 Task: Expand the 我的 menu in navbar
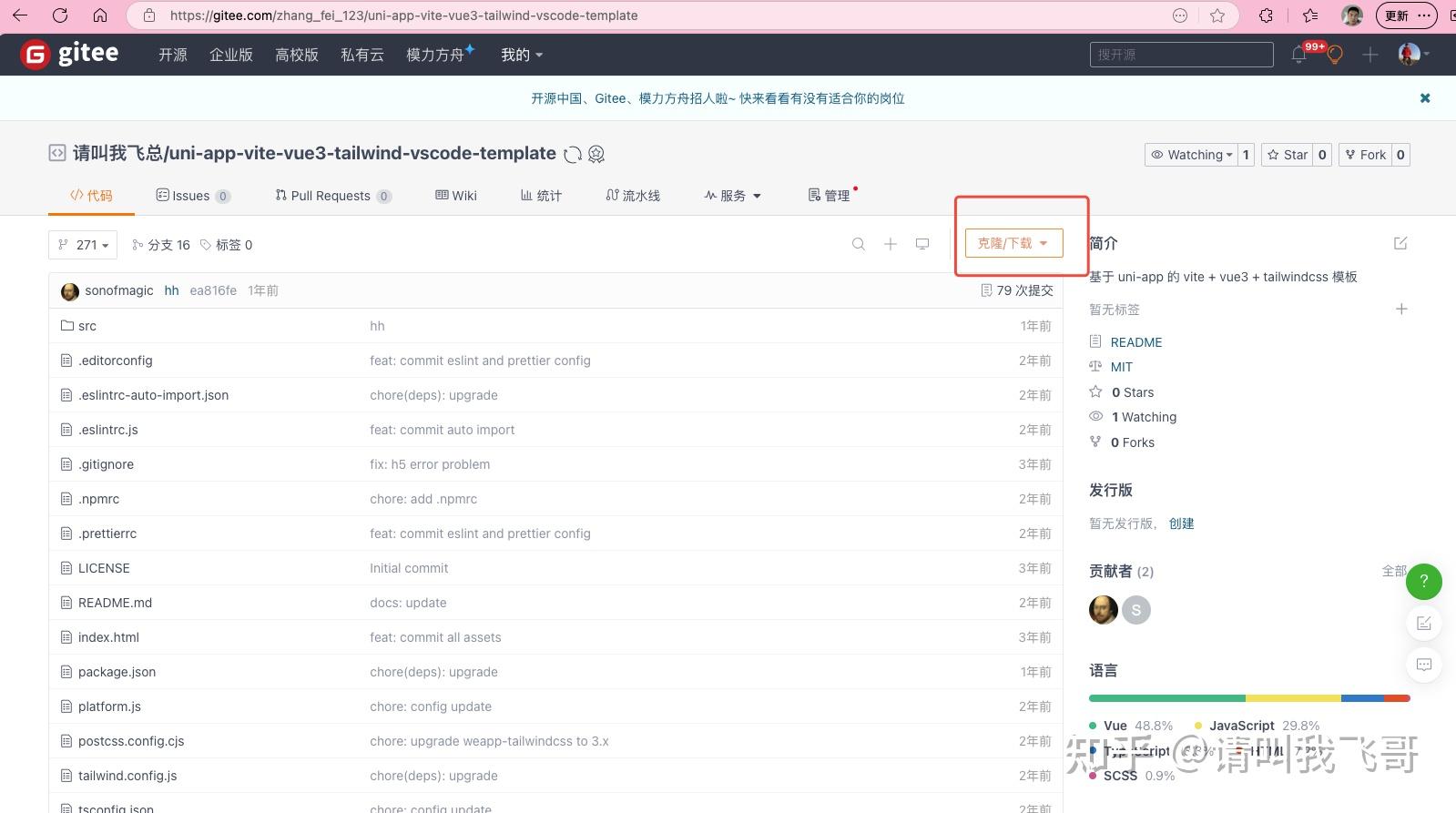(522, 55)
